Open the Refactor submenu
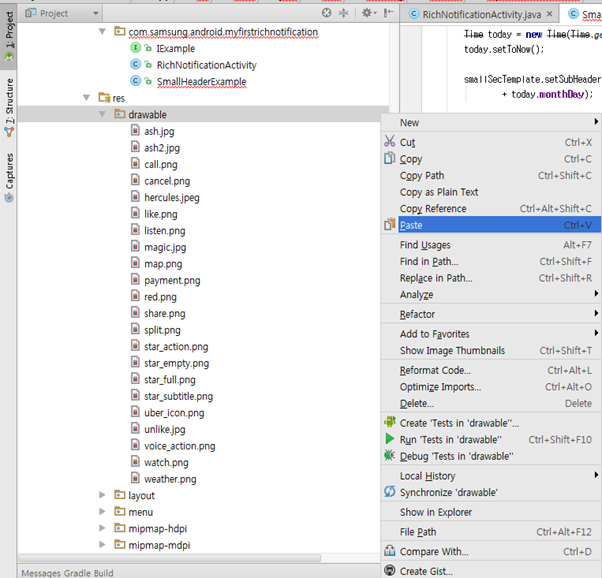 417,314
